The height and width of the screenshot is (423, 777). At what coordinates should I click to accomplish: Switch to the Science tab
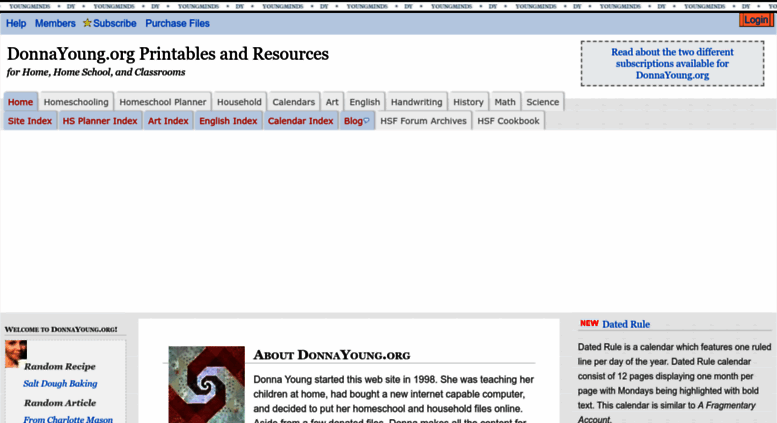pos(543,102)
